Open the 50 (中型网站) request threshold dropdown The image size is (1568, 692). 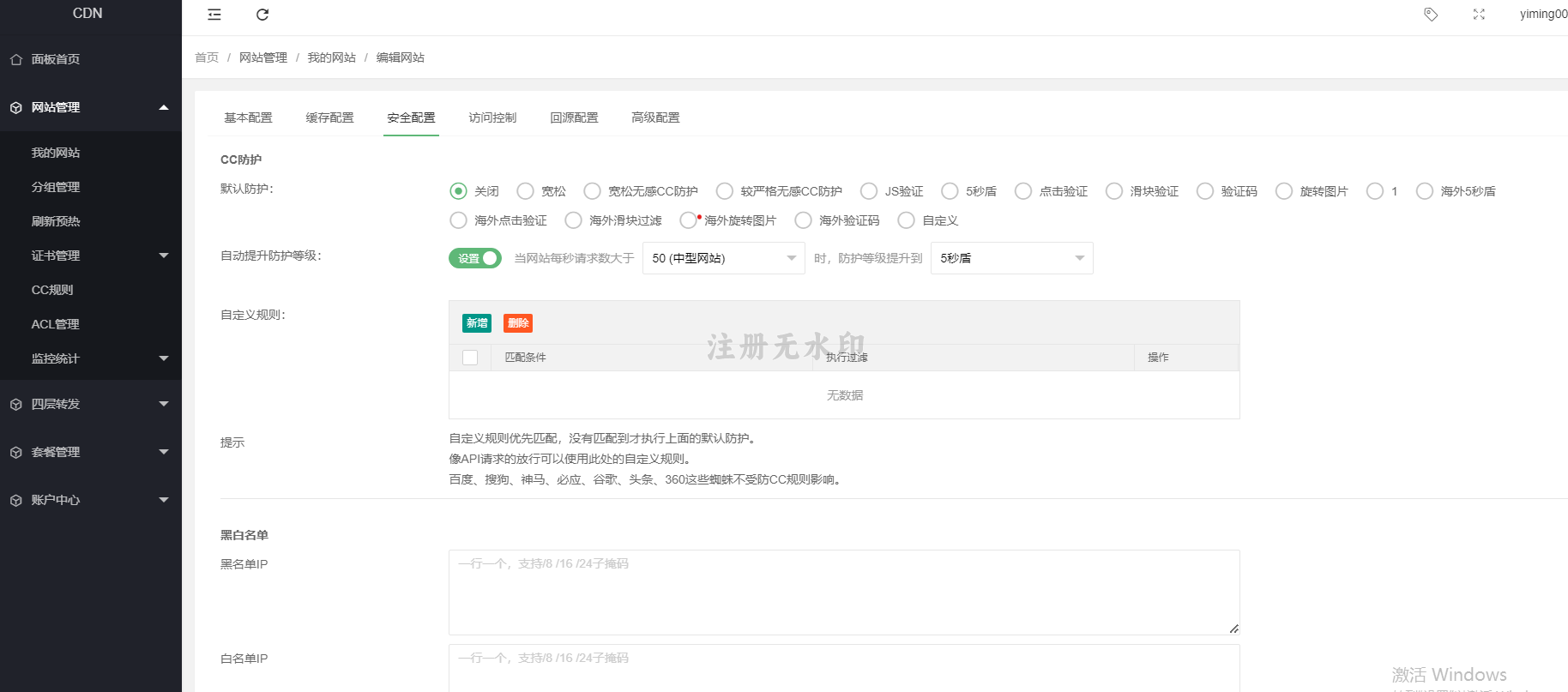(x=724, y=258)
